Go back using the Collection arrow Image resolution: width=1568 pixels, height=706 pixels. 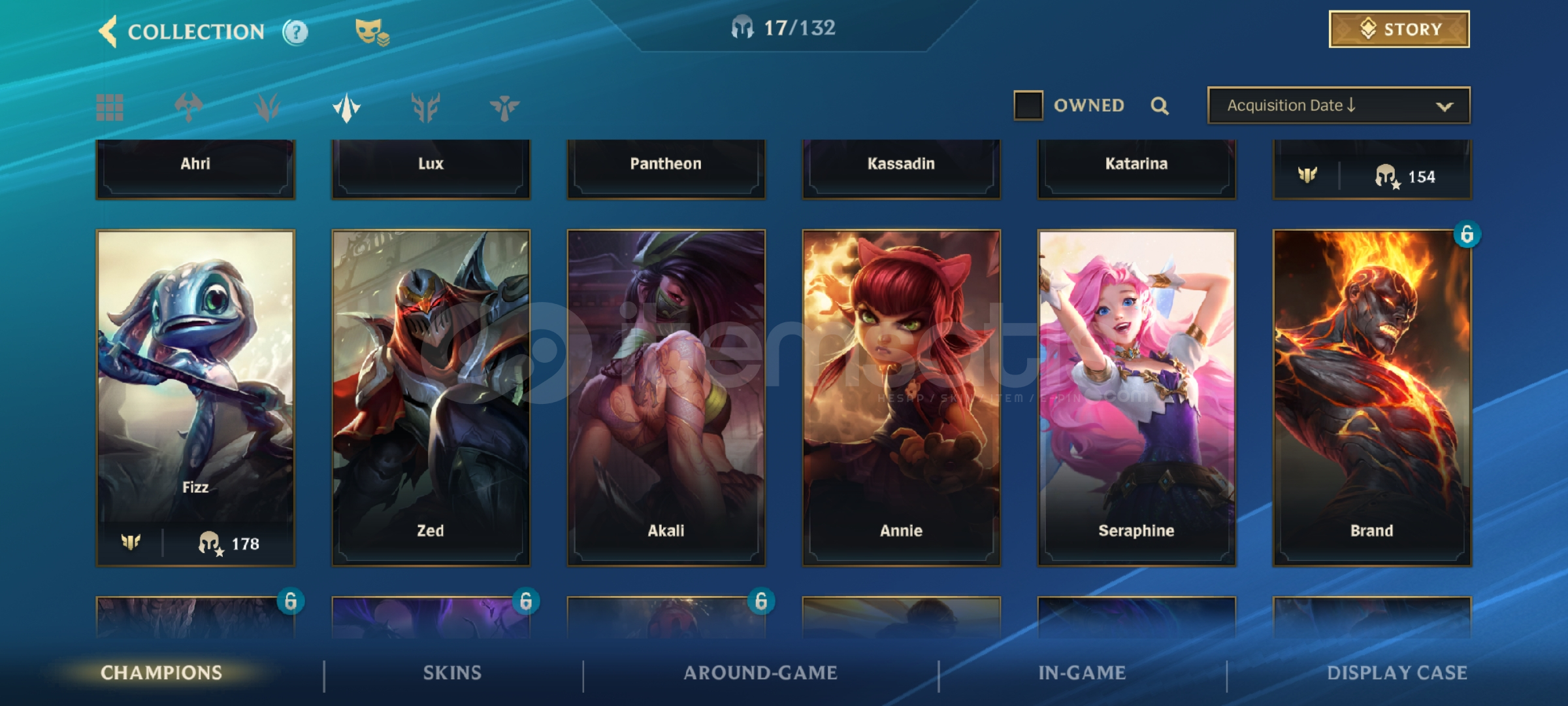[108, 31]
